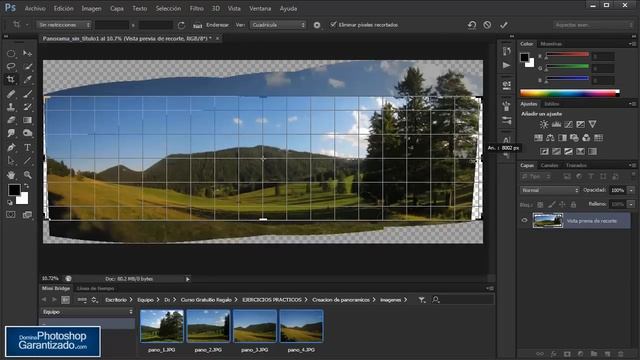This screenshot has width=640, height=360.
Task: Open the Normal blend mode dropdown
Action: tap(549, 190)
